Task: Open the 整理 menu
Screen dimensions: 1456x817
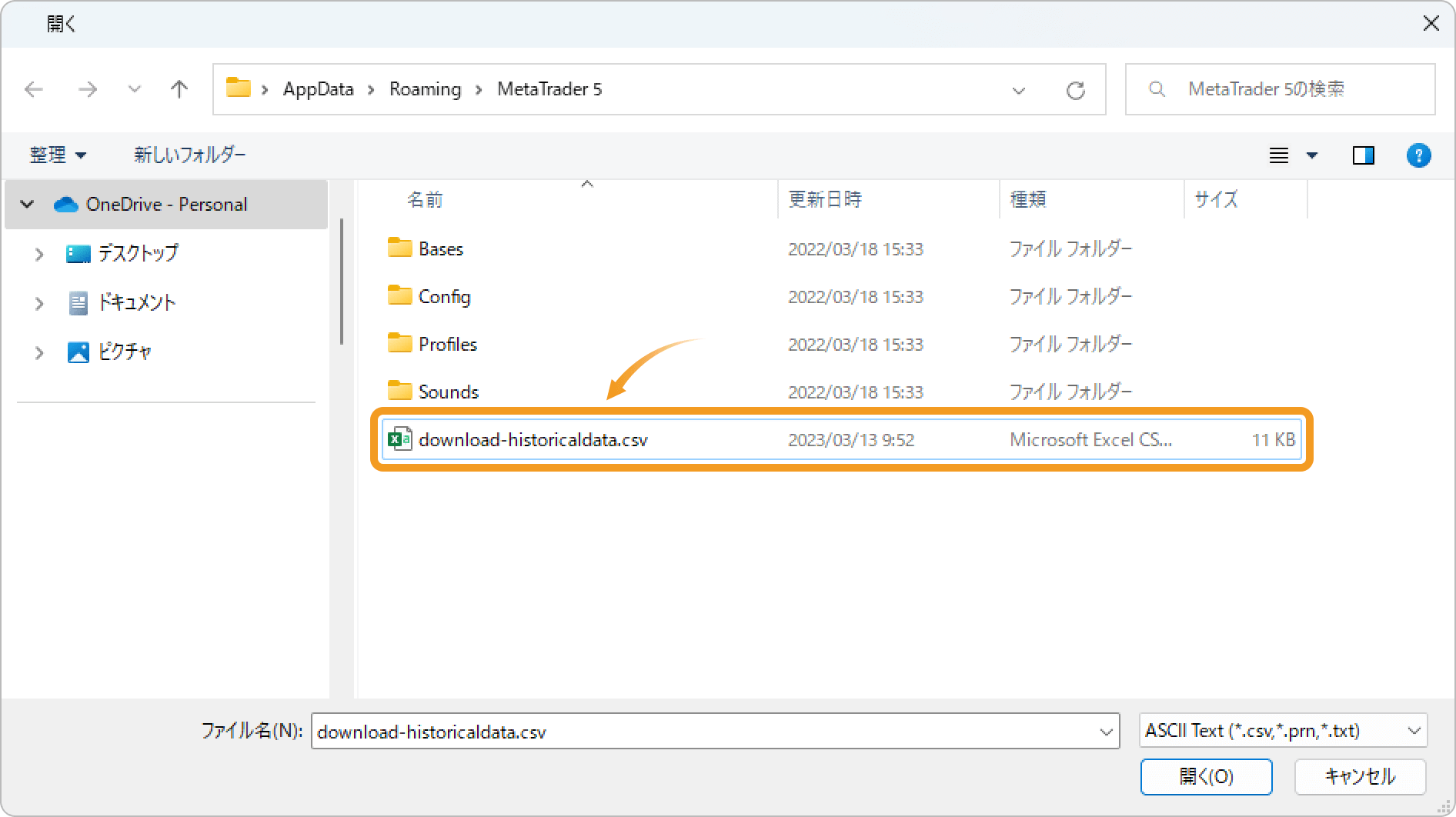Action: (58, 155)
